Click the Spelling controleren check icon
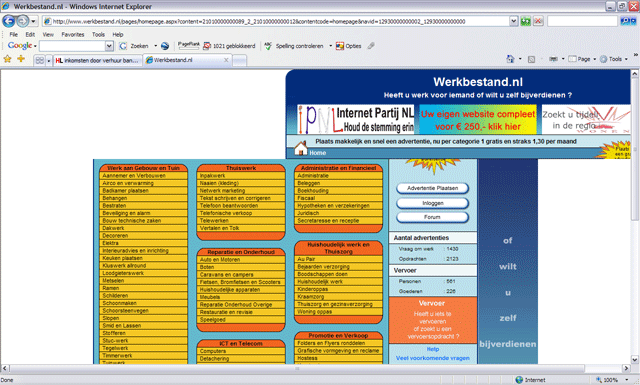Screen dimensions: 640x385 [268, 46]
